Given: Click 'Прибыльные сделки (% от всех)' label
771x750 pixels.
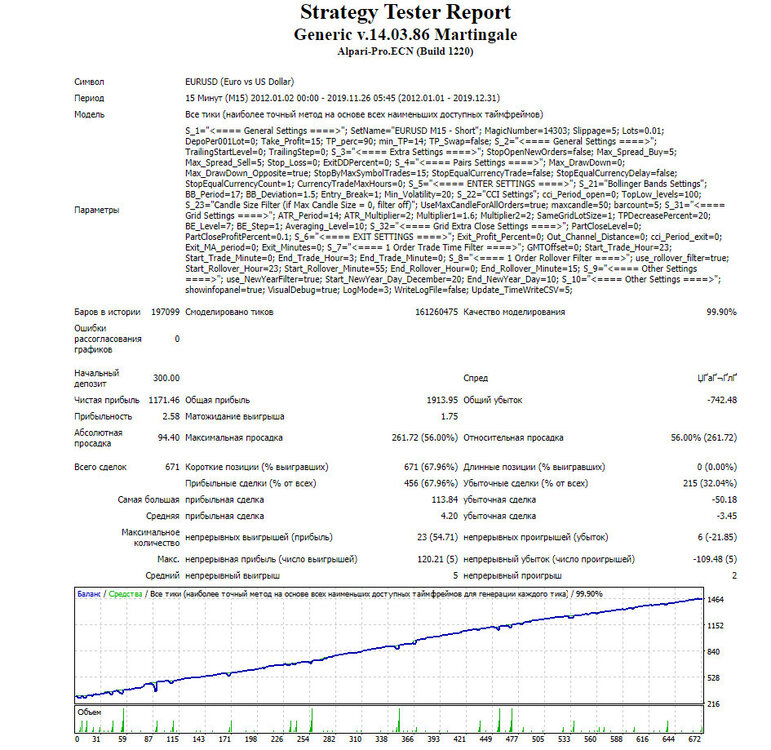Looking at the screenshot, I should 251,483.
